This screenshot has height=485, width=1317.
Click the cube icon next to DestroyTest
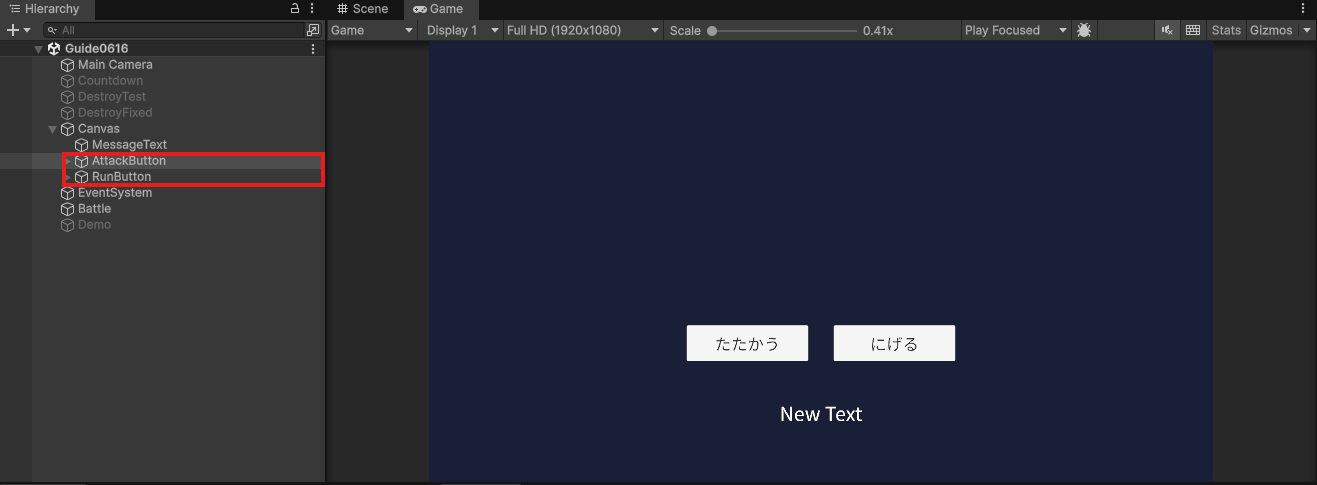pos(68,97)
